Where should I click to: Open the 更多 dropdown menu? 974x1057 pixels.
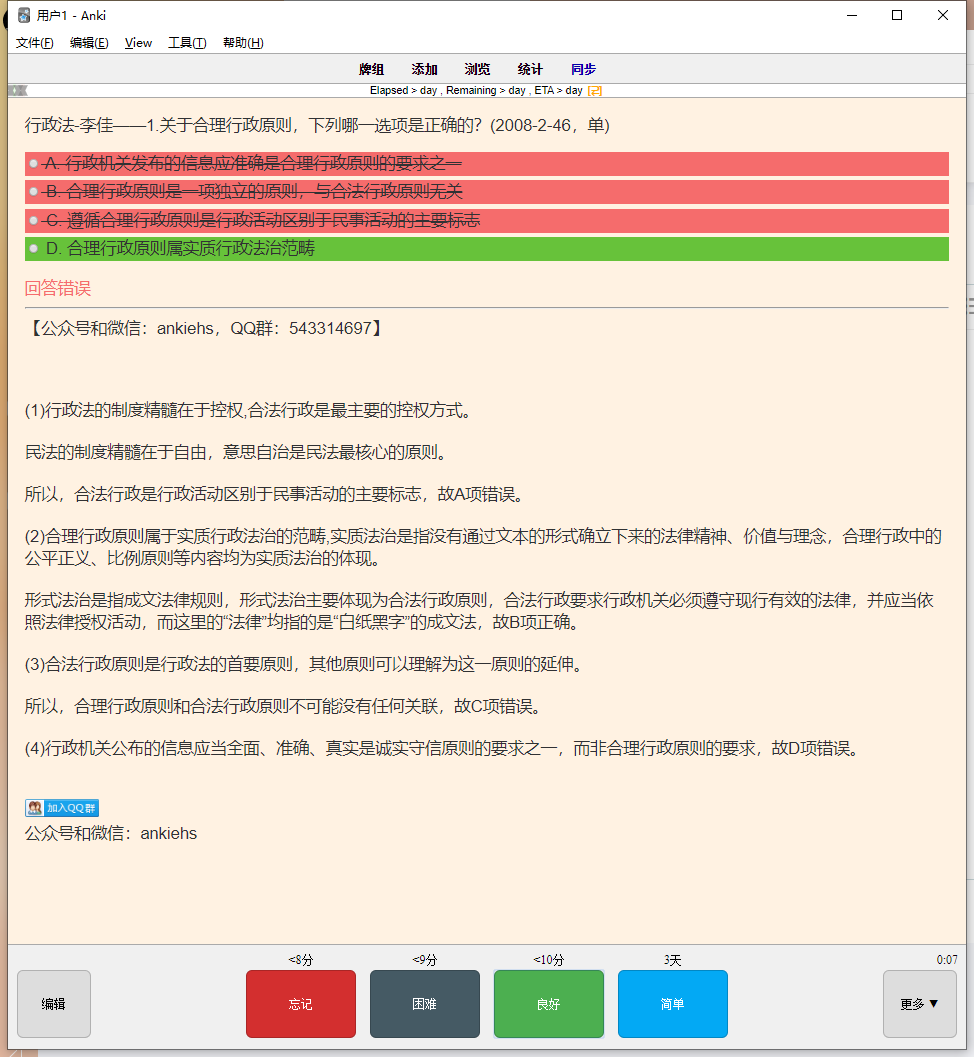[x=919, y=1004]
